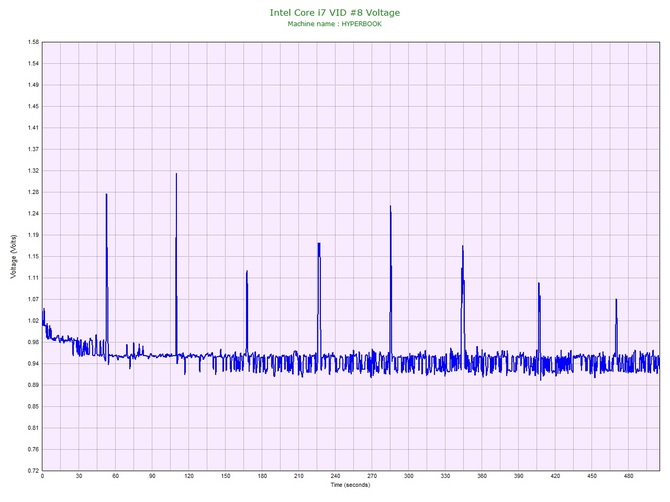This screenshot has height=502, width=670.
Task: Click the 1.45 voltage axis value
Action: pyautogui.click(x=33, y=106)
